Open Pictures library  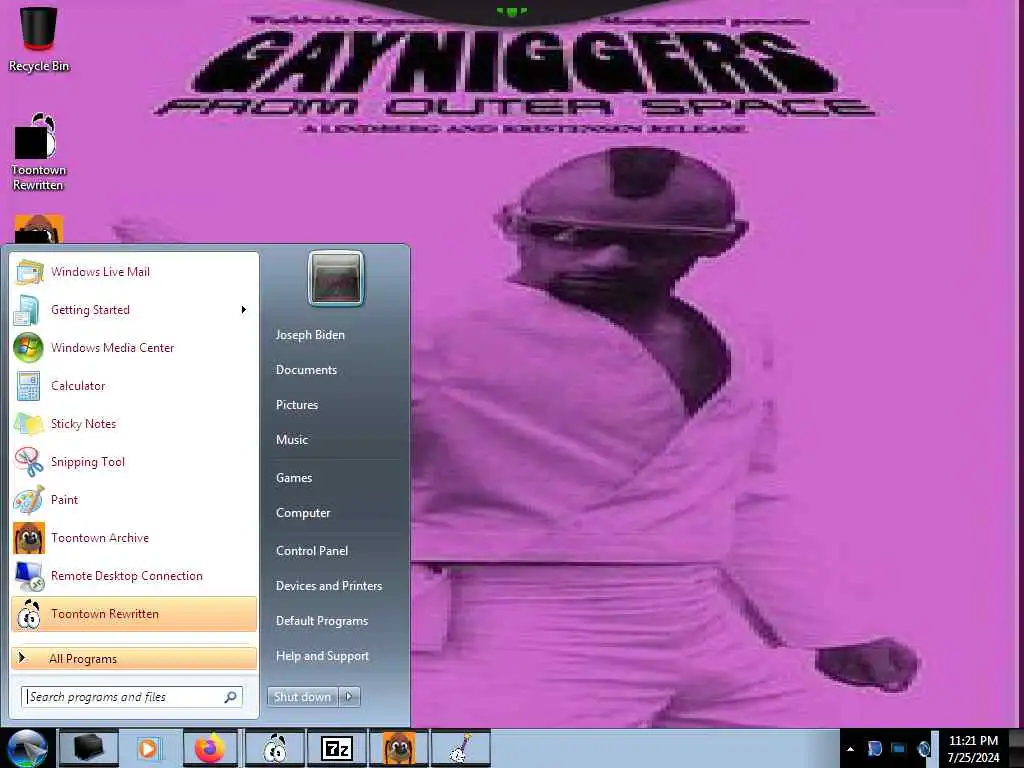(297, 405)
